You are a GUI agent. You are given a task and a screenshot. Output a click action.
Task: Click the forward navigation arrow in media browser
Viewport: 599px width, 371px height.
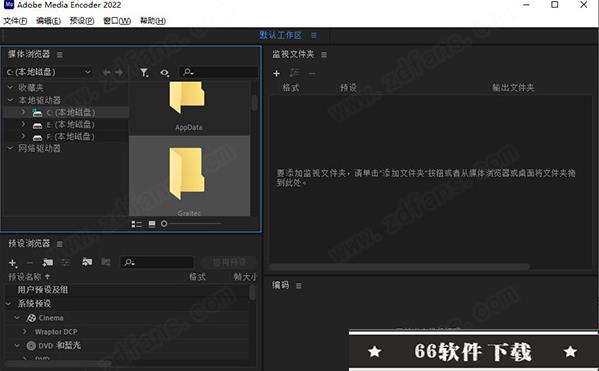pyautogui.click(x=119, y=72)
